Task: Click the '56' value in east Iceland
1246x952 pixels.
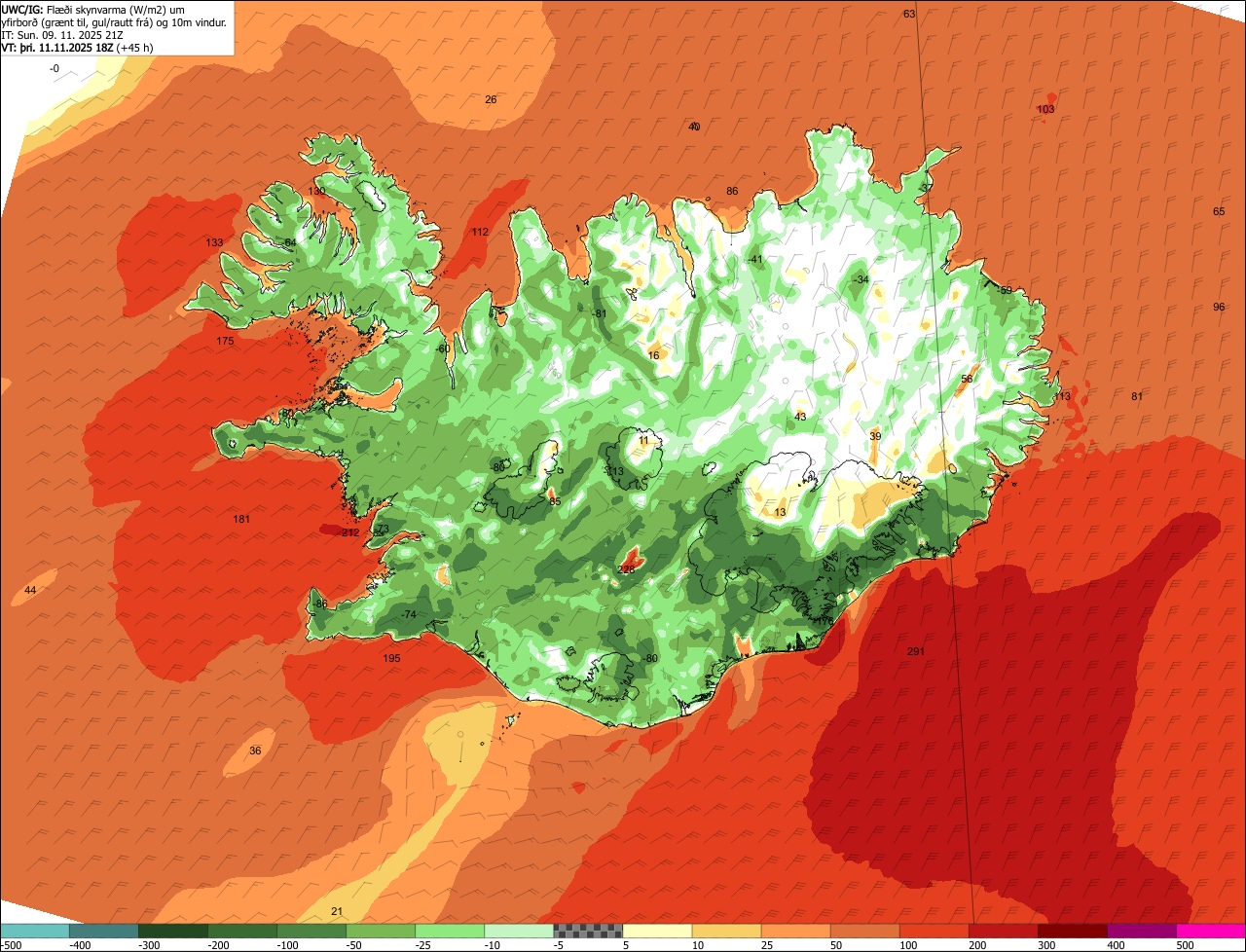Action: point(967,379)
